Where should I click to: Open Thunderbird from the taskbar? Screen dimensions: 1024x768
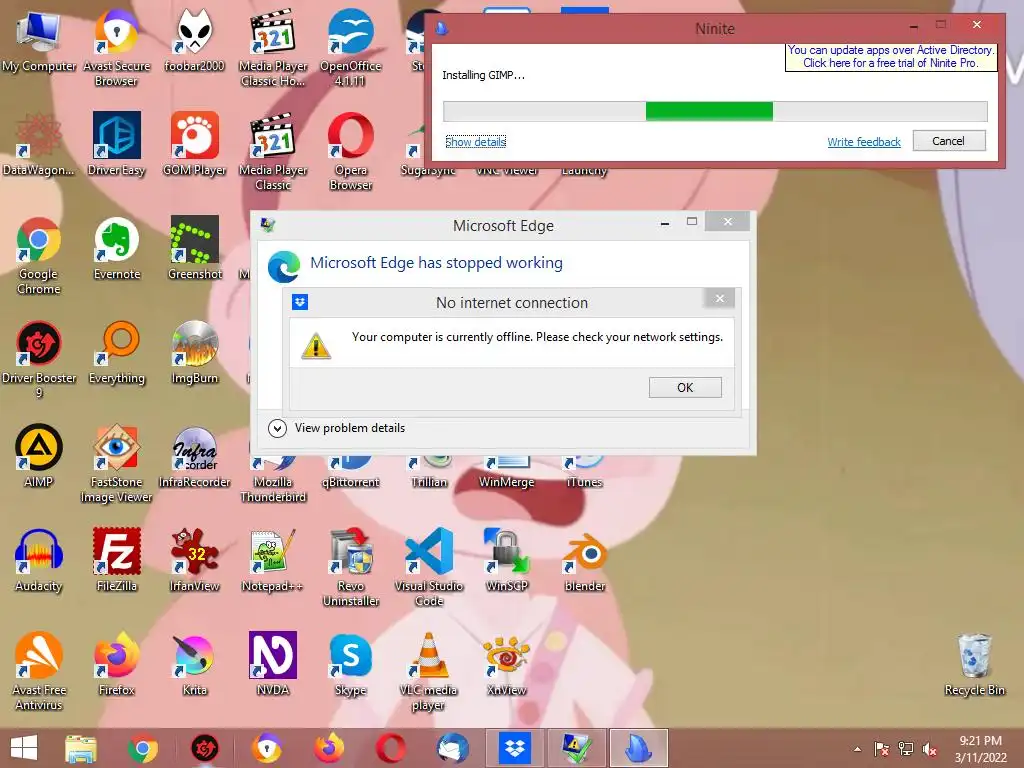453,748
